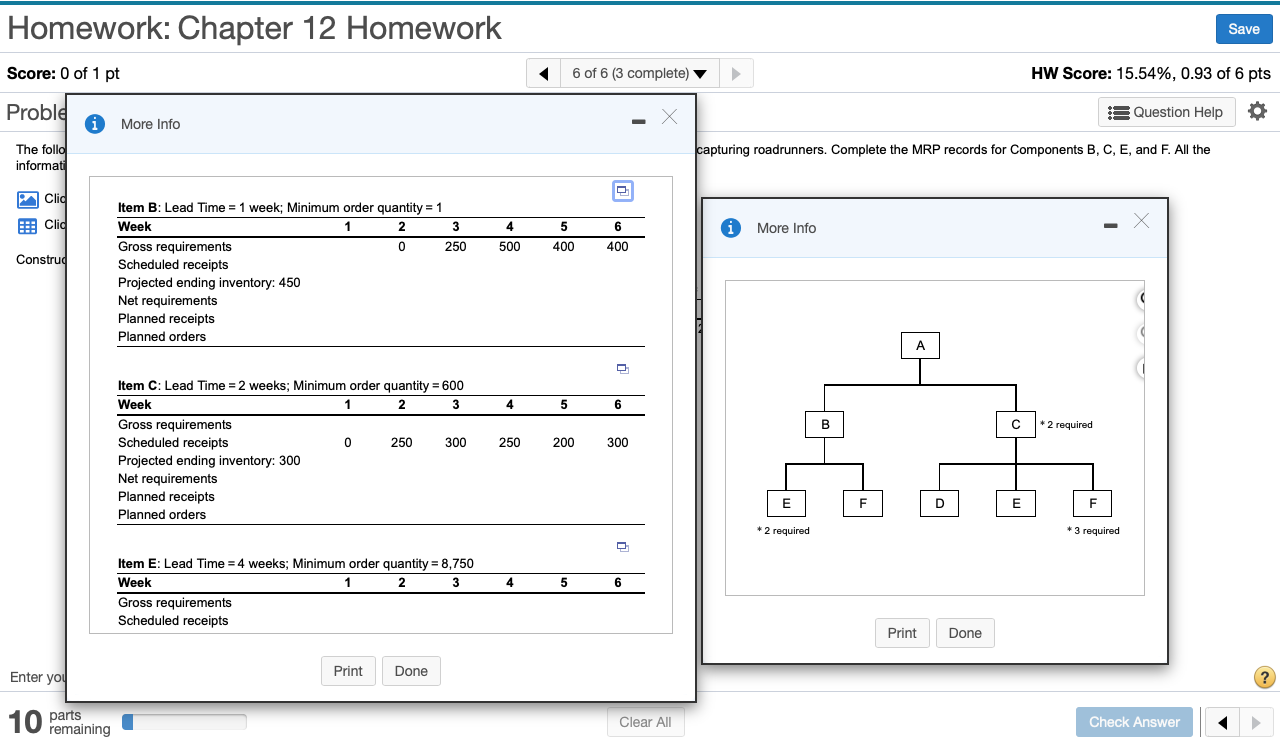Click the Clear All button
The height and width of the screenshot is (751, 1280).
coord(645,722)
